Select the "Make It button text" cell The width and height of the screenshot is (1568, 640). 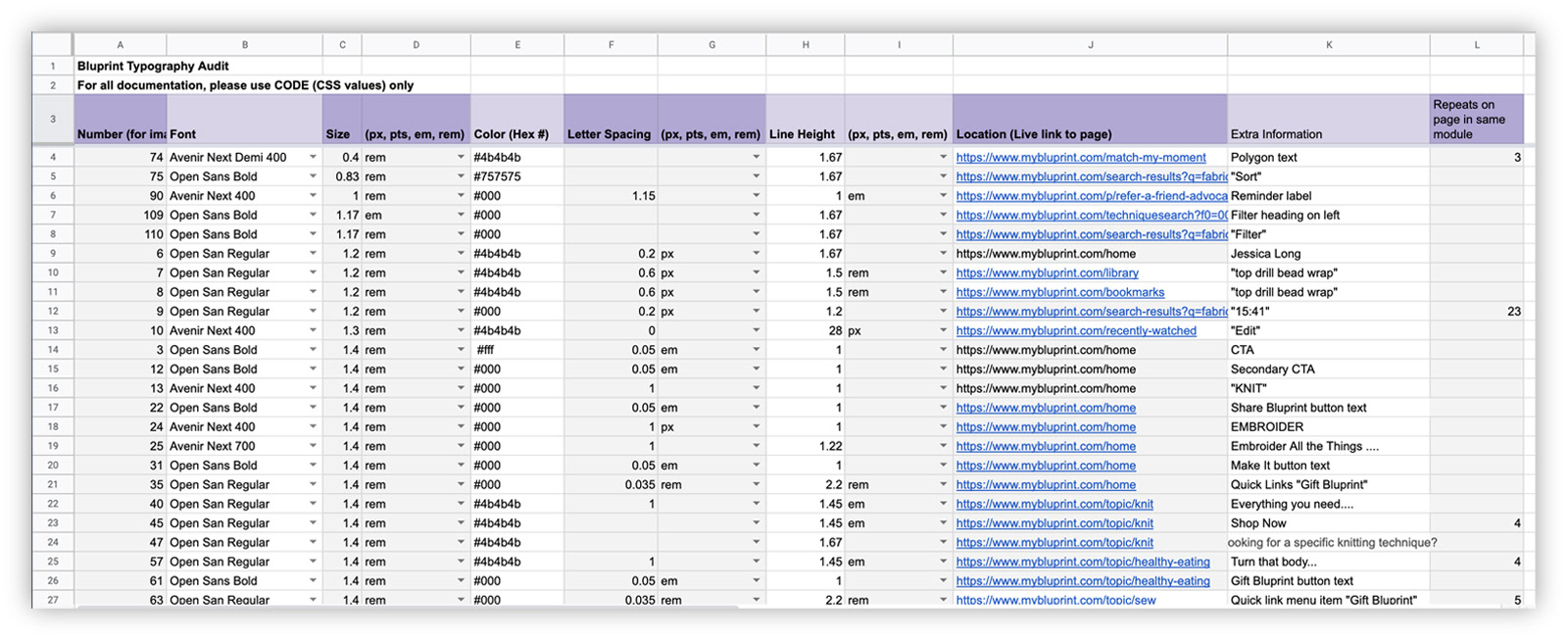1329,465
